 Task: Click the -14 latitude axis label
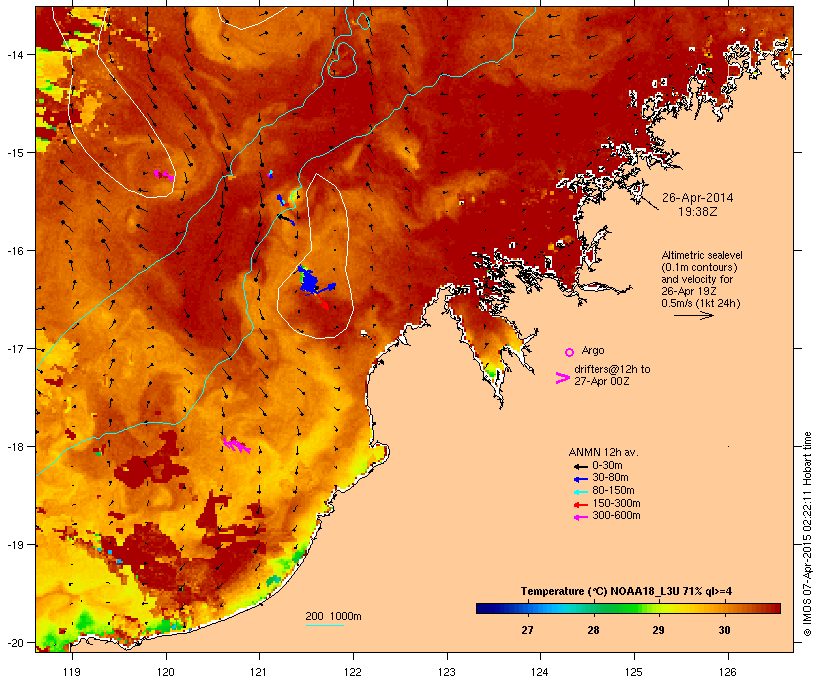[14, 54]
